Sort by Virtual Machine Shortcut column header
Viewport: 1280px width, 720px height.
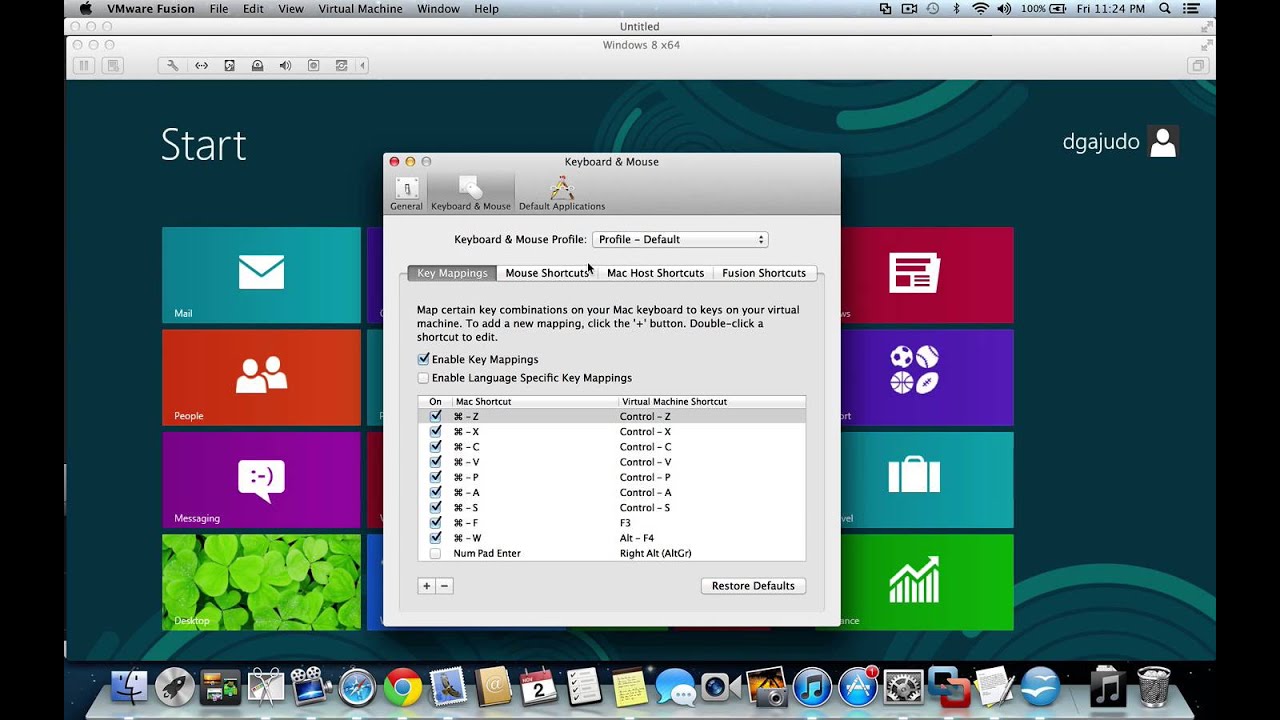click(x=711, y=401)
